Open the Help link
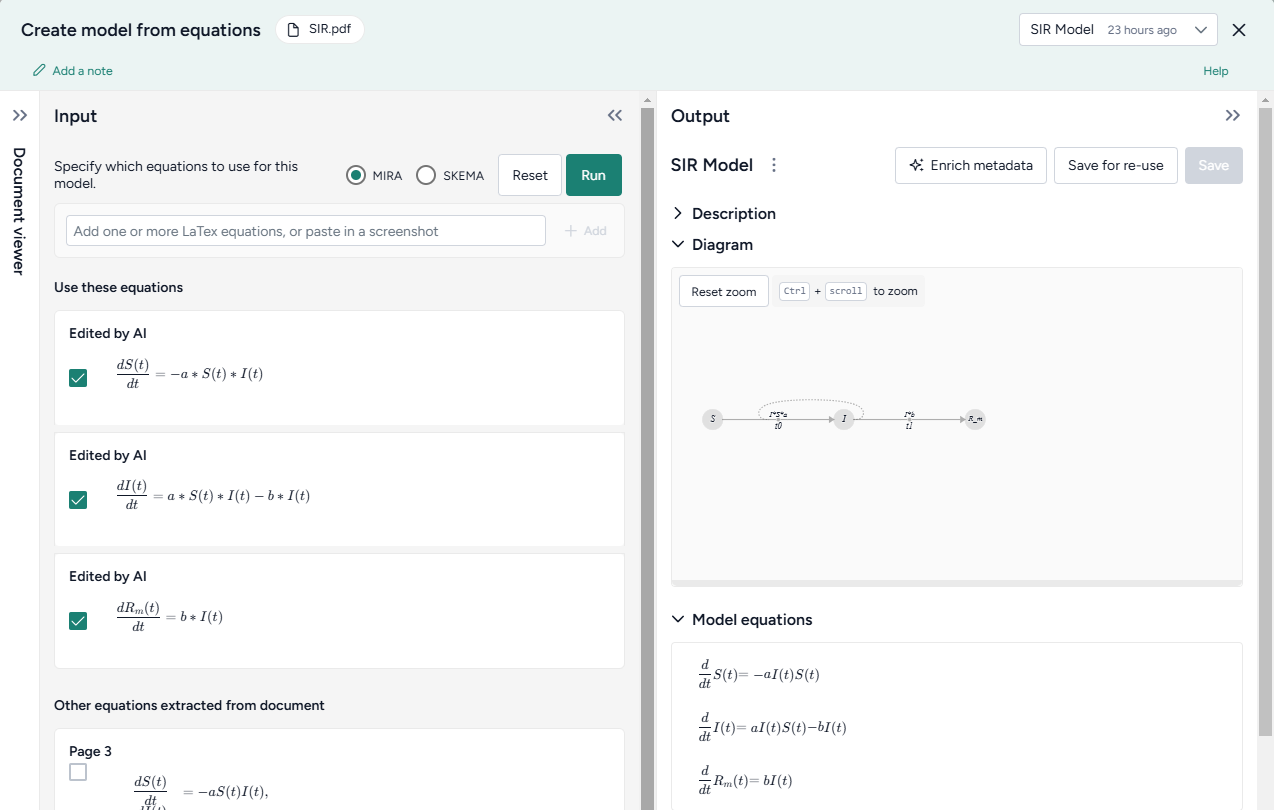 (1215, 71)
